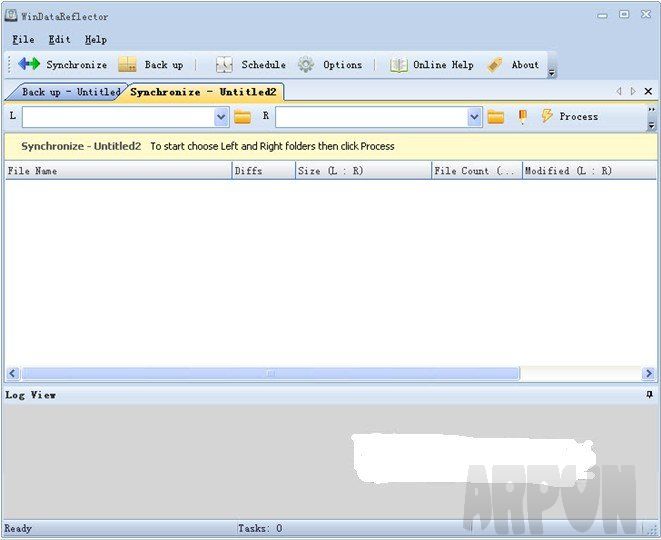This screenshot has width=661, height=540.
Task: Sort by the File Count column
Action: pos(477,171)
